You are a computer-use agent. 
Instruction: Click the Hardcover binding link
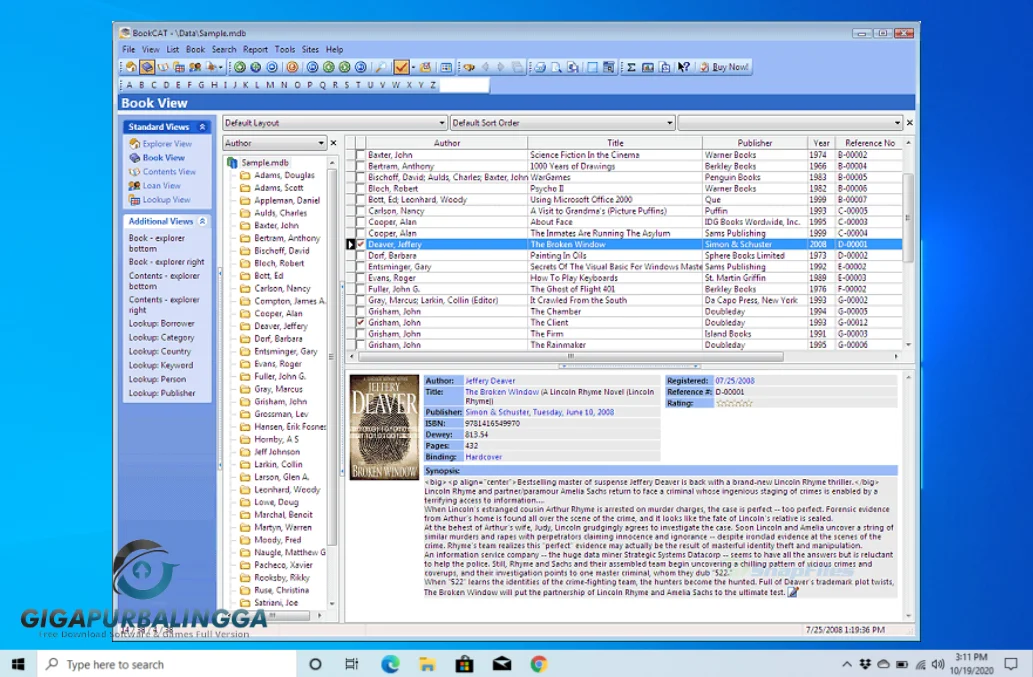click(x=484, y=456)
